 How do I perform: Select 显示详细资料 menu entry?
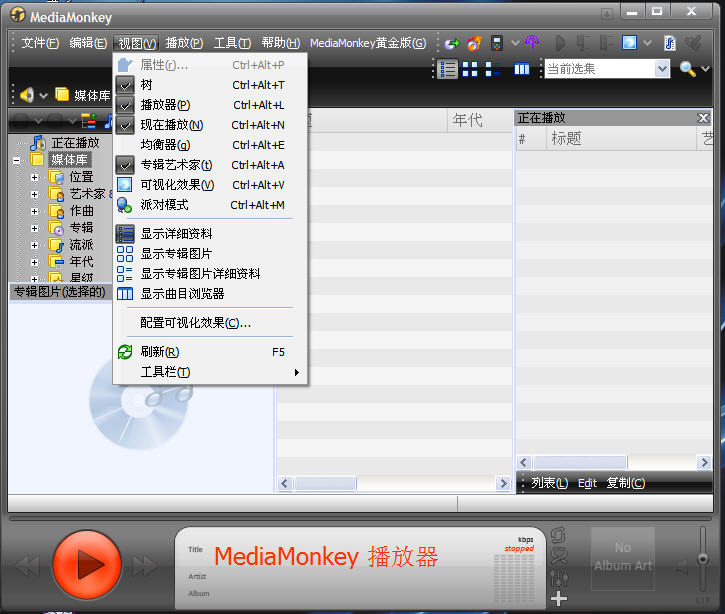(x=210, y=234)
